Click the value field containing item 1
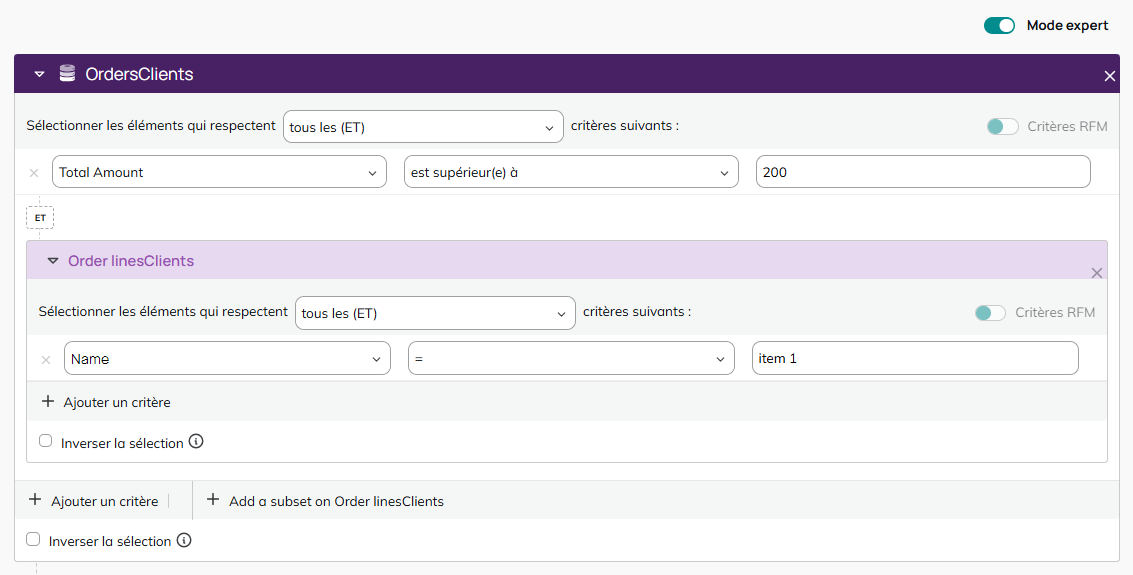Viewport: 1133px width, 575px height. point(915,358)
